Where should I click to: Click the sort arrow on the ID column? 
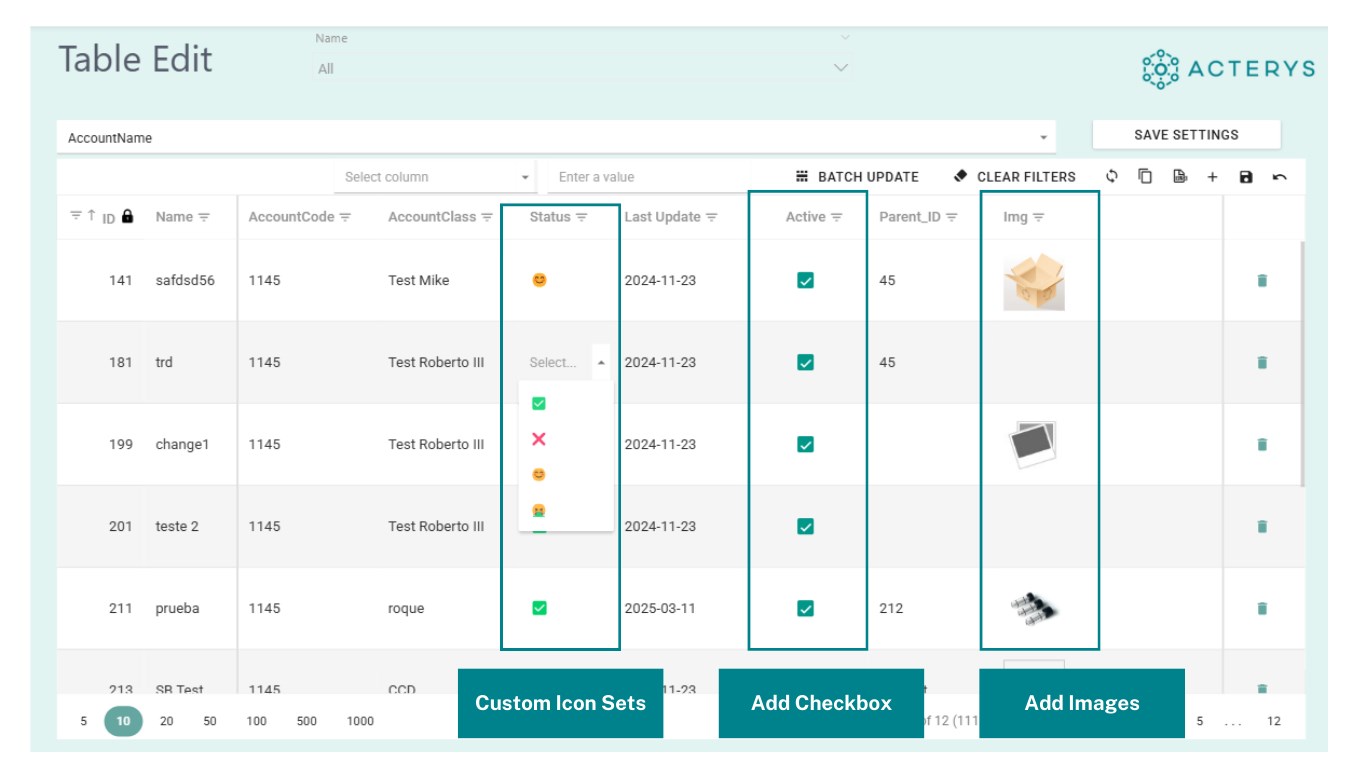click(91, 215)
